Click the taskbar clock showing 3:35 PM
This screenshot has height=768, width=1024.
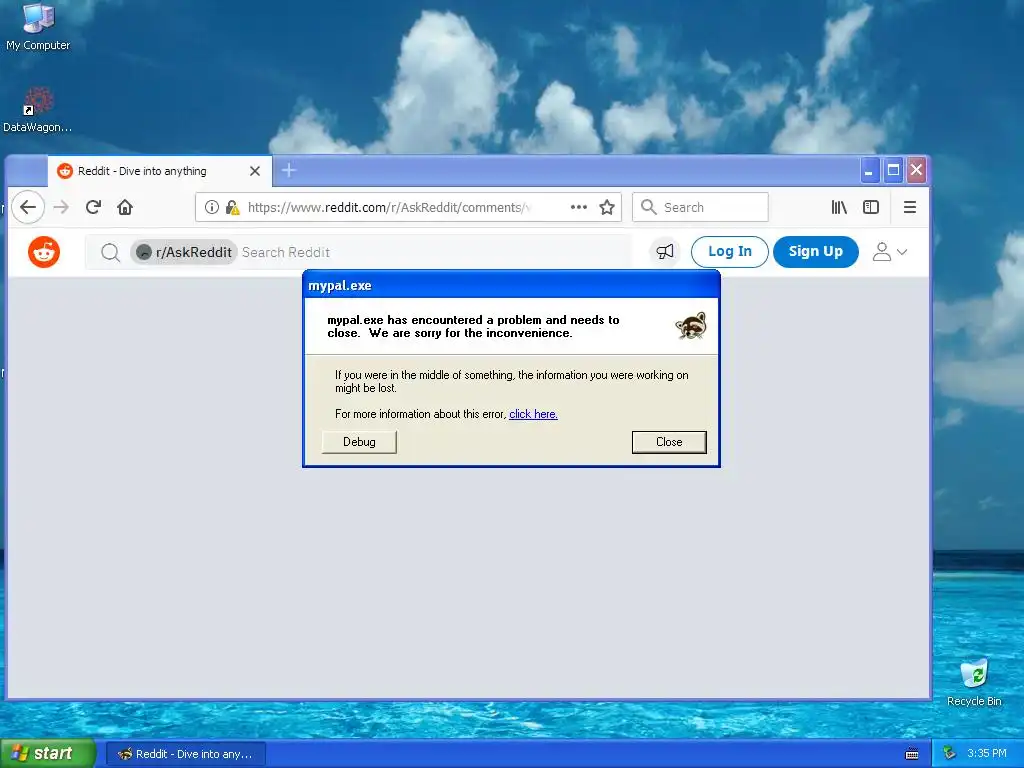(x=987, y=753)
